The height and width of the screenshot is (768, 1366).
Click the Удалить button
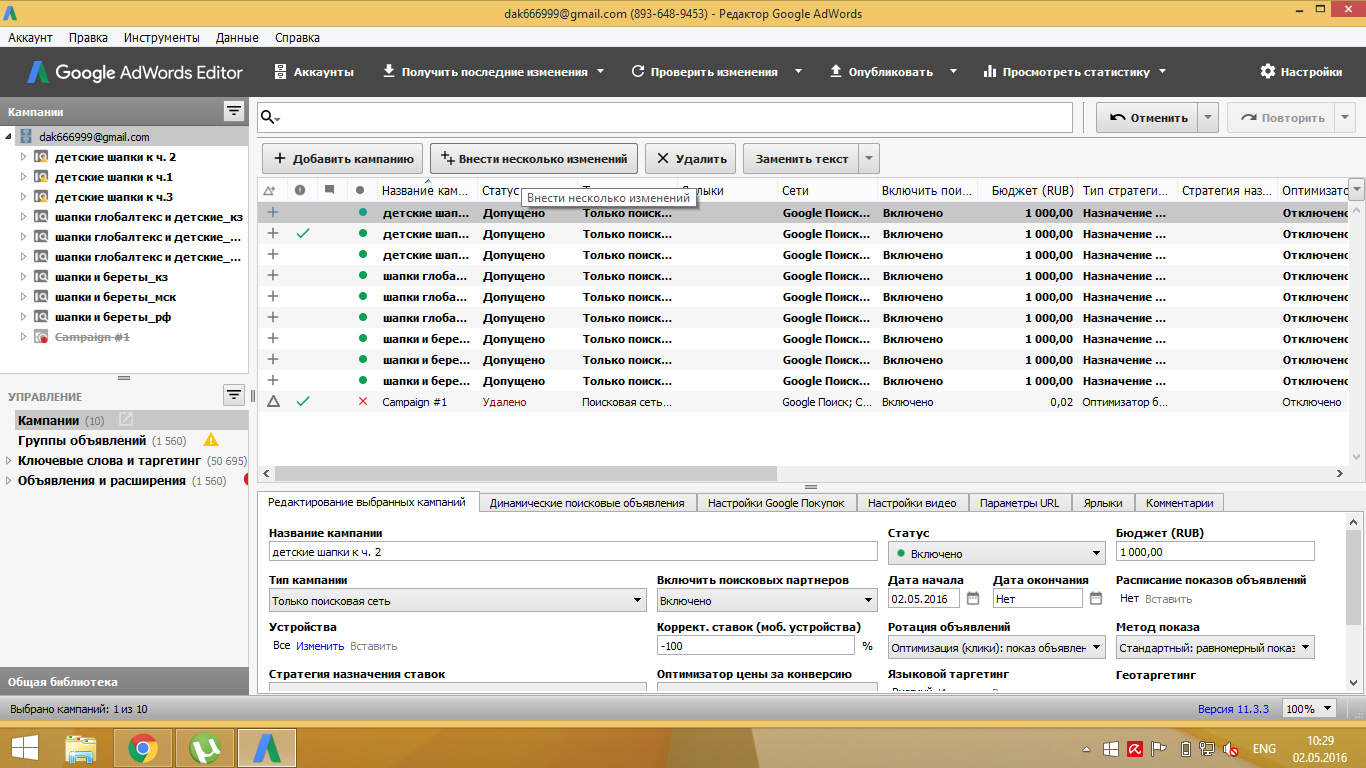coord(691,159)
